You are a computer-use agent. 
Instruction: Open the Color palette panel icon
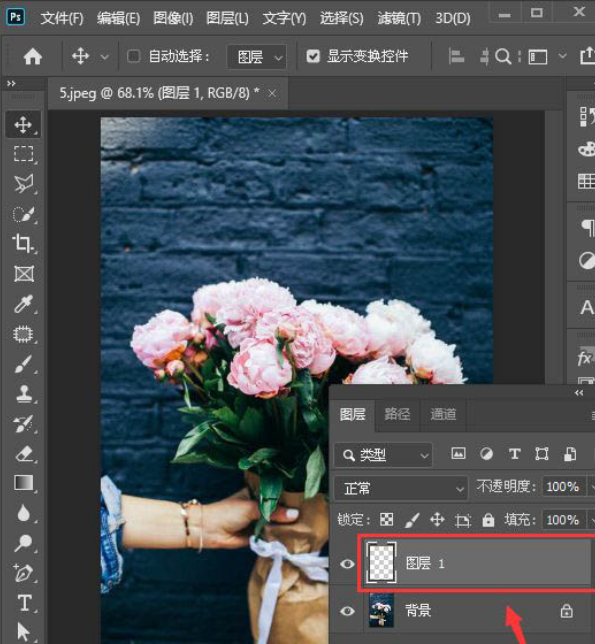click(x=586, y=149)
